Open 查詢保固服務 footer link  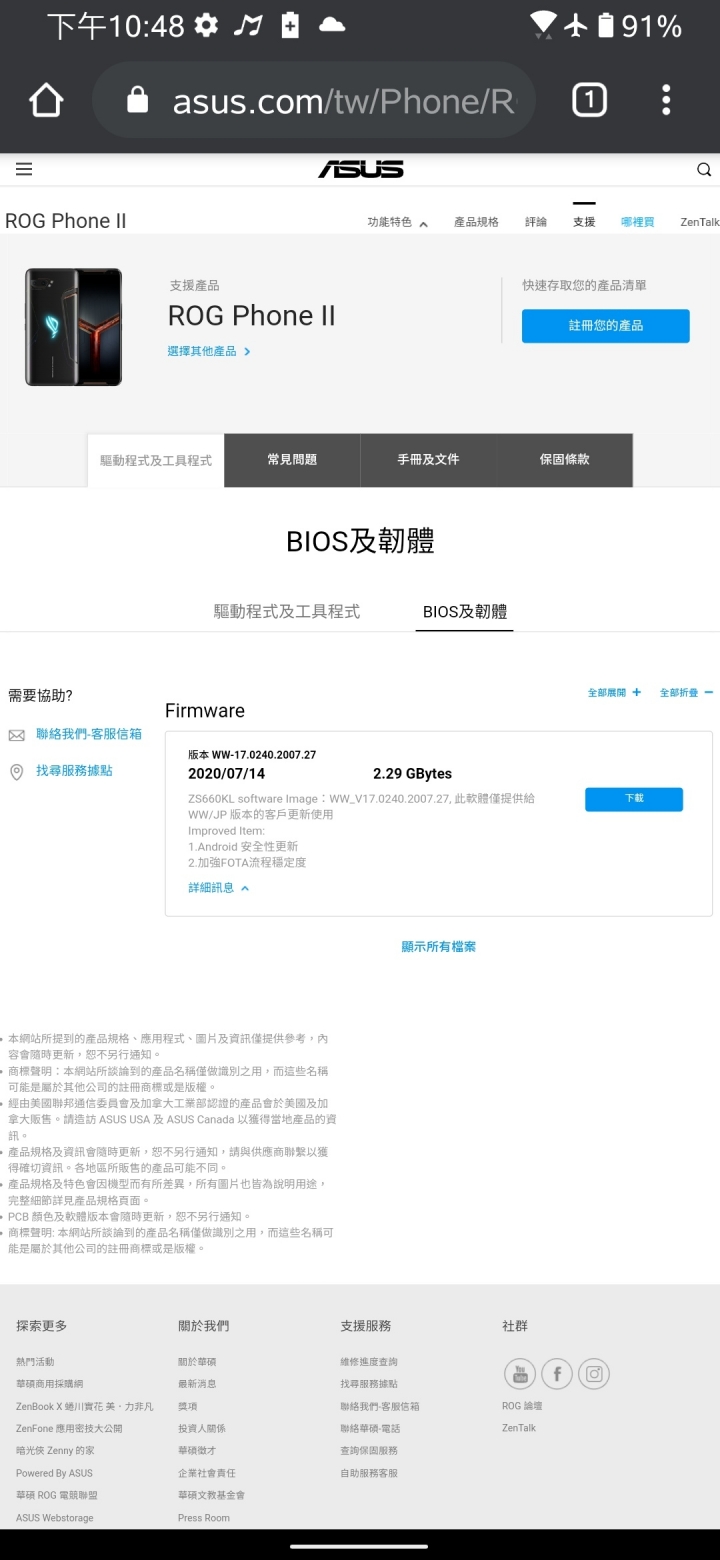point(369,1450)
